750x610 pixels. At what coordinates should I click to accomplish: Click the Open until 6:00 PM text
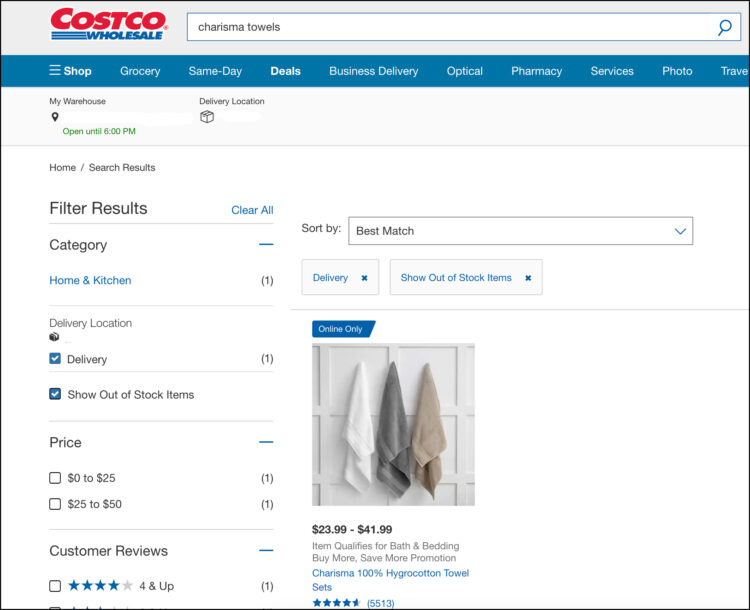click(99, 131)
